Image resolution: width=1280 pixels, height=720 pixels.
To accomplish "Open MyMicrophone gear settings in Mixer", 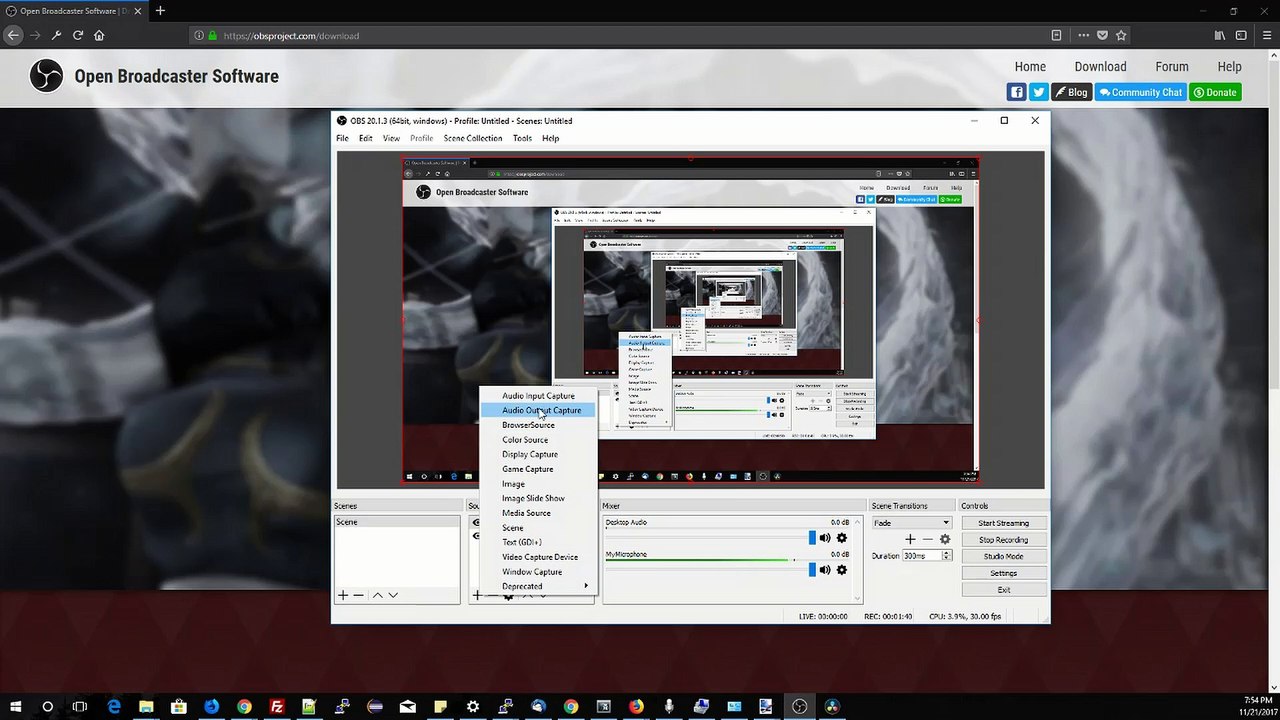I will pyautogui.click(x=842, y=570).
